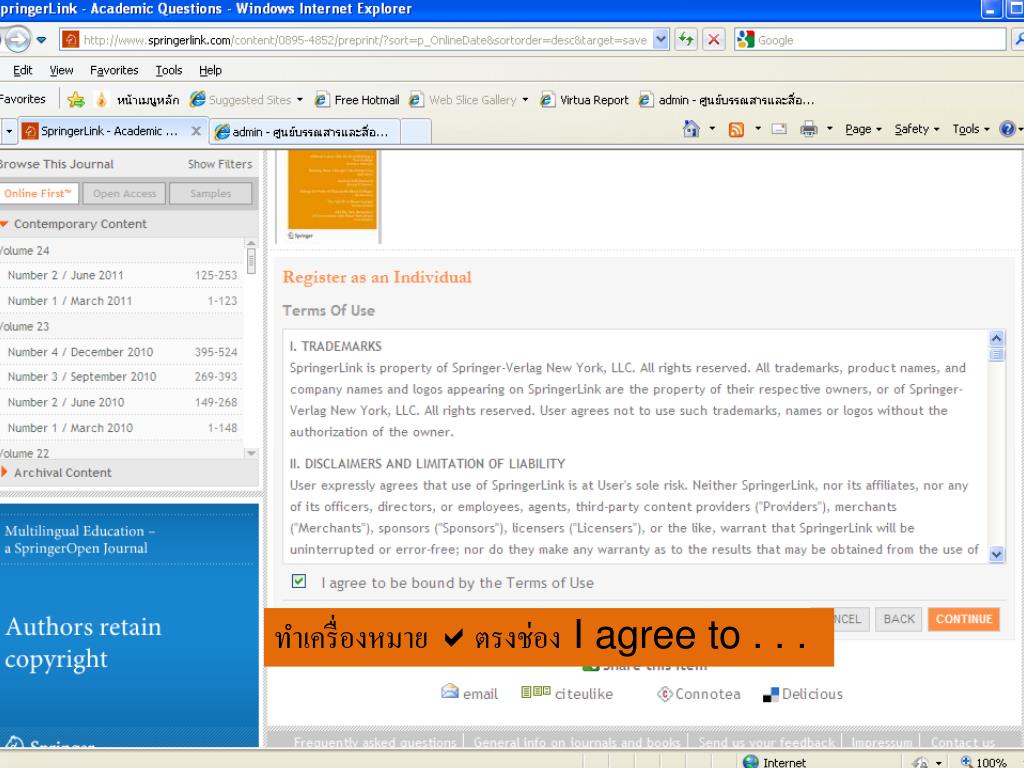Click the journal list scroll down arrow

[251, 453]
